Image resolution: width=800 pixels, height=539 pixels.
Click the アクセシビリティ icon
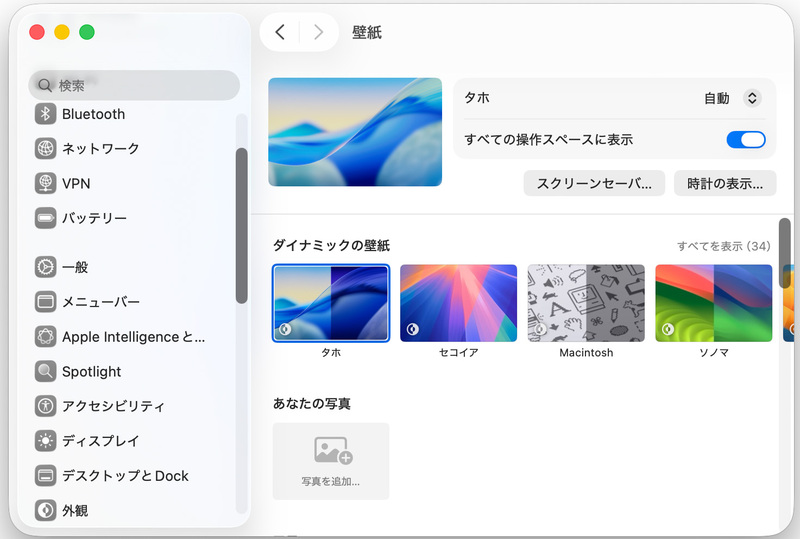[45, 406]
